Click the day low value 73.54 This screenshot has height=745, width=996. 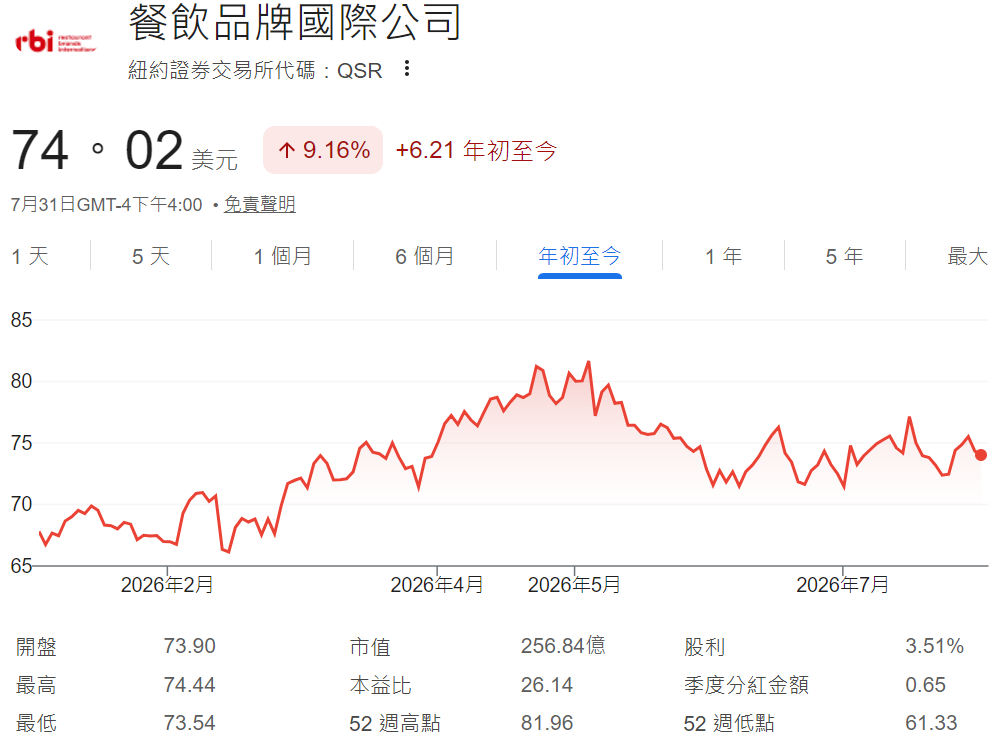pyautogui.click(x=189, y=723)
